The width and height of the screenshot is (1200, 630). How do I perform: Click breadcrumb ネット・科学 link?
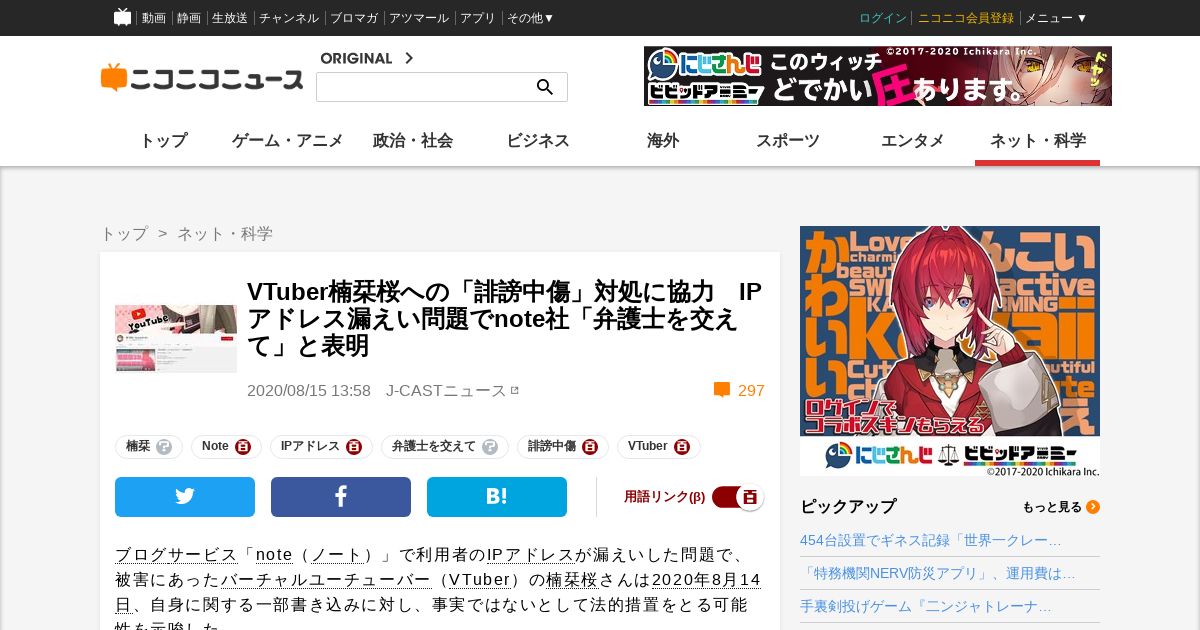[225, 234]
